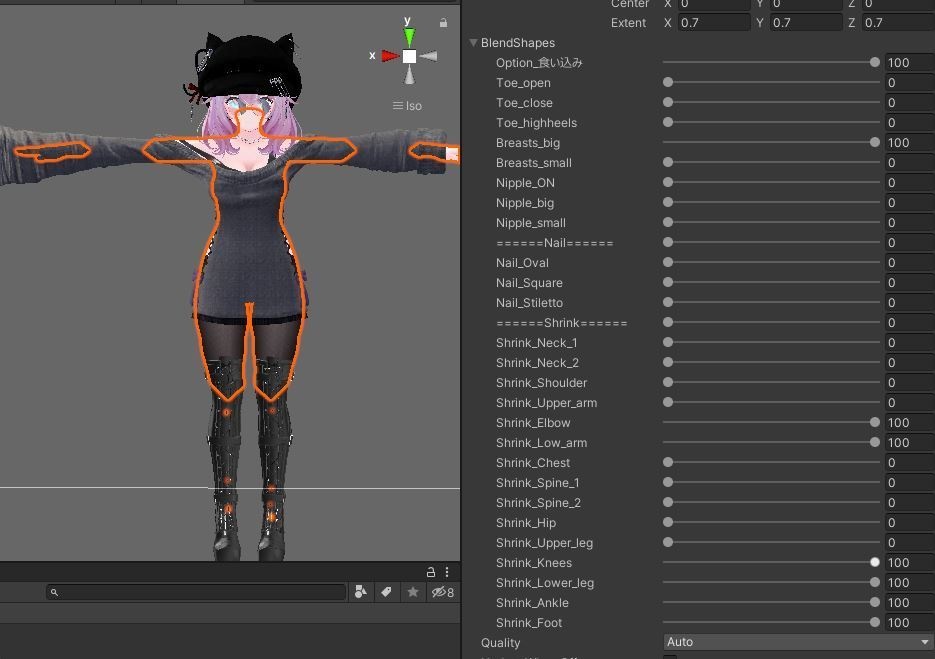Click the green Y axis cone on the gizmo
The width and height of the screenshot is (935, 659).
coord(409,37)
